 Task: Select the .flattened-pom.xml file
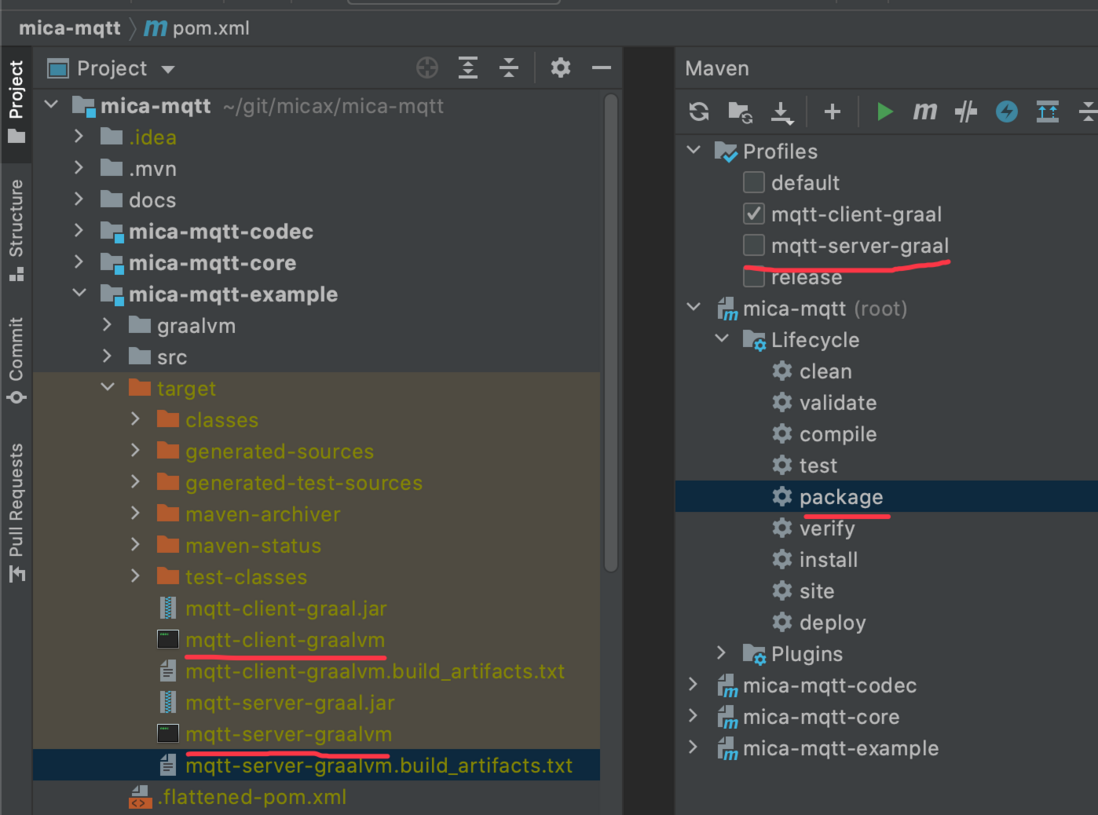coord(252,797)
